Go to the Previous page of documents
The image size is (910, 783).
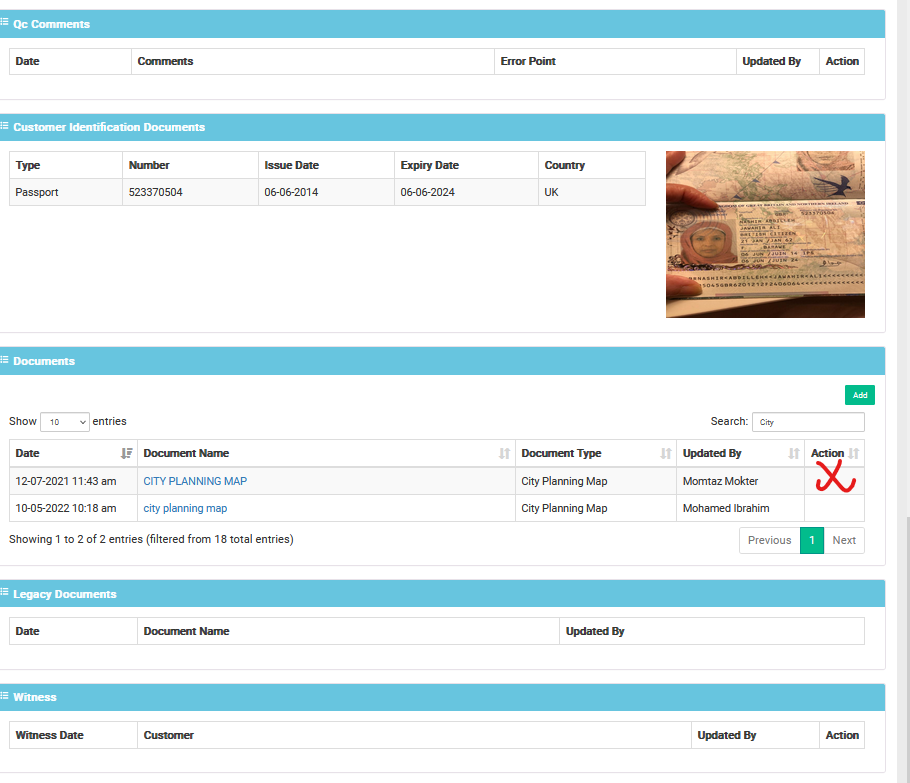tap(770, 540)
